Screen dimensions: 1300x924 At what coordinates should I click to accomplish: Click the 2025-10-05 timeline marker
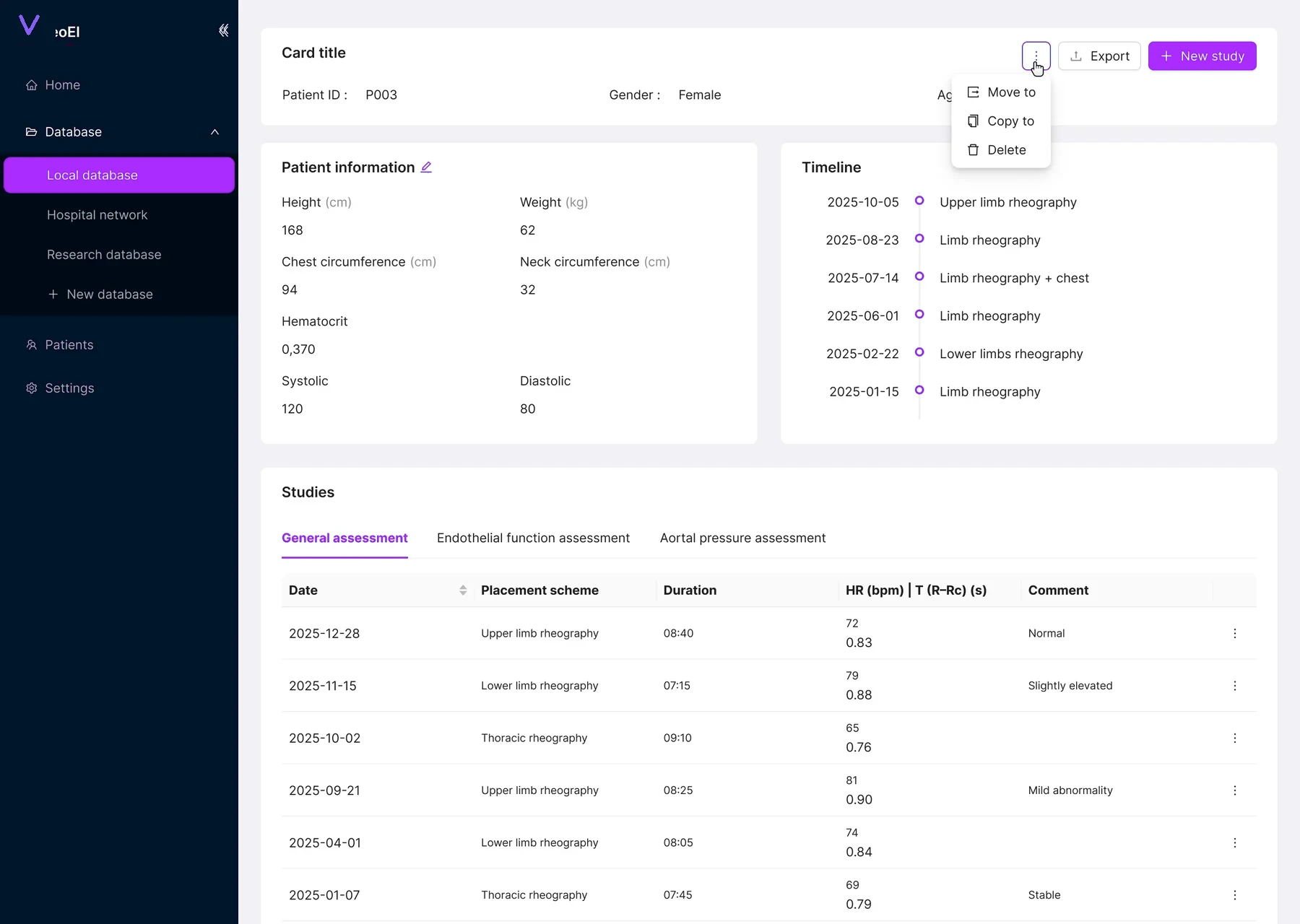click(x=919, y=201)
